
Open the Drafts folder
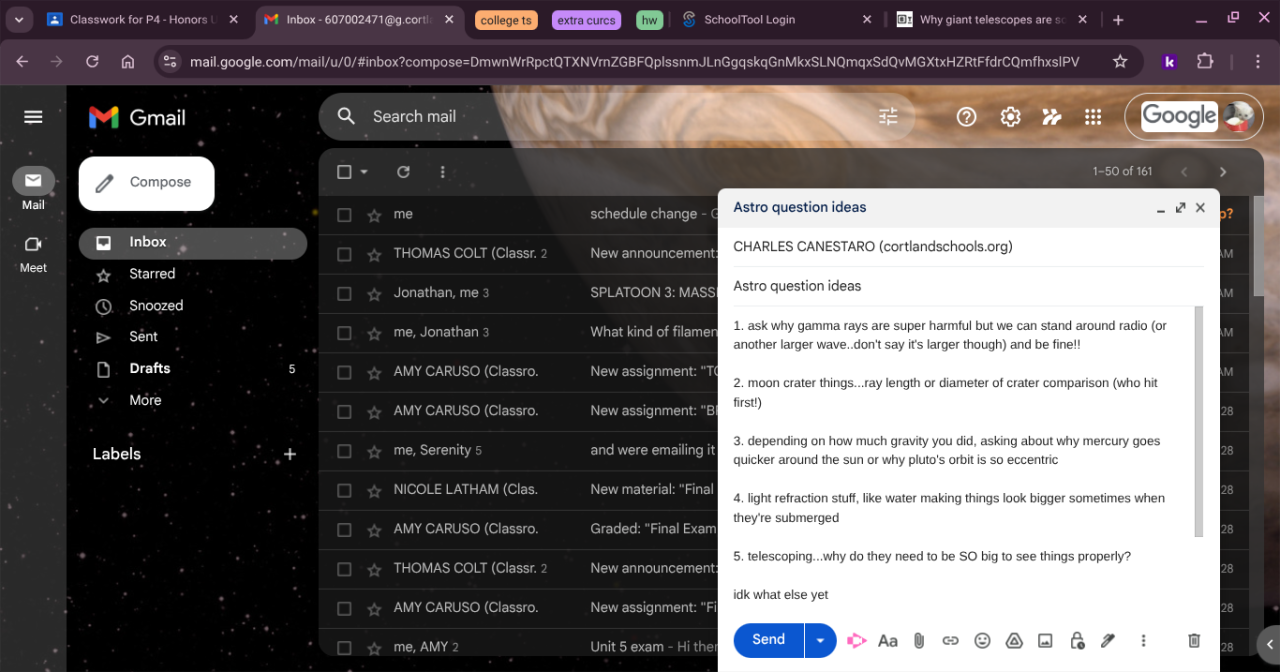tap(150, 369)
